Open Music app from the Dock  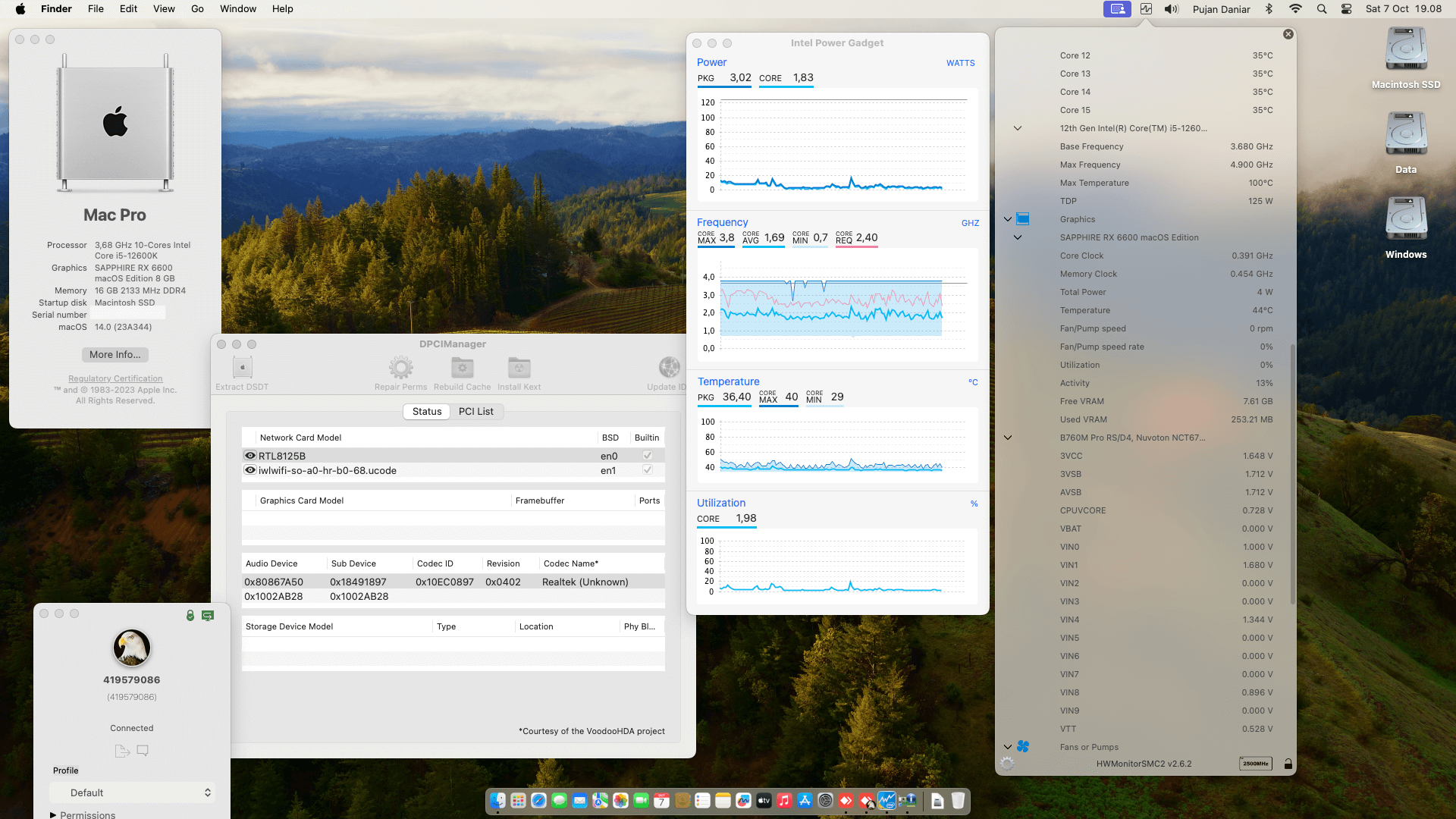[x=784, y=800]
